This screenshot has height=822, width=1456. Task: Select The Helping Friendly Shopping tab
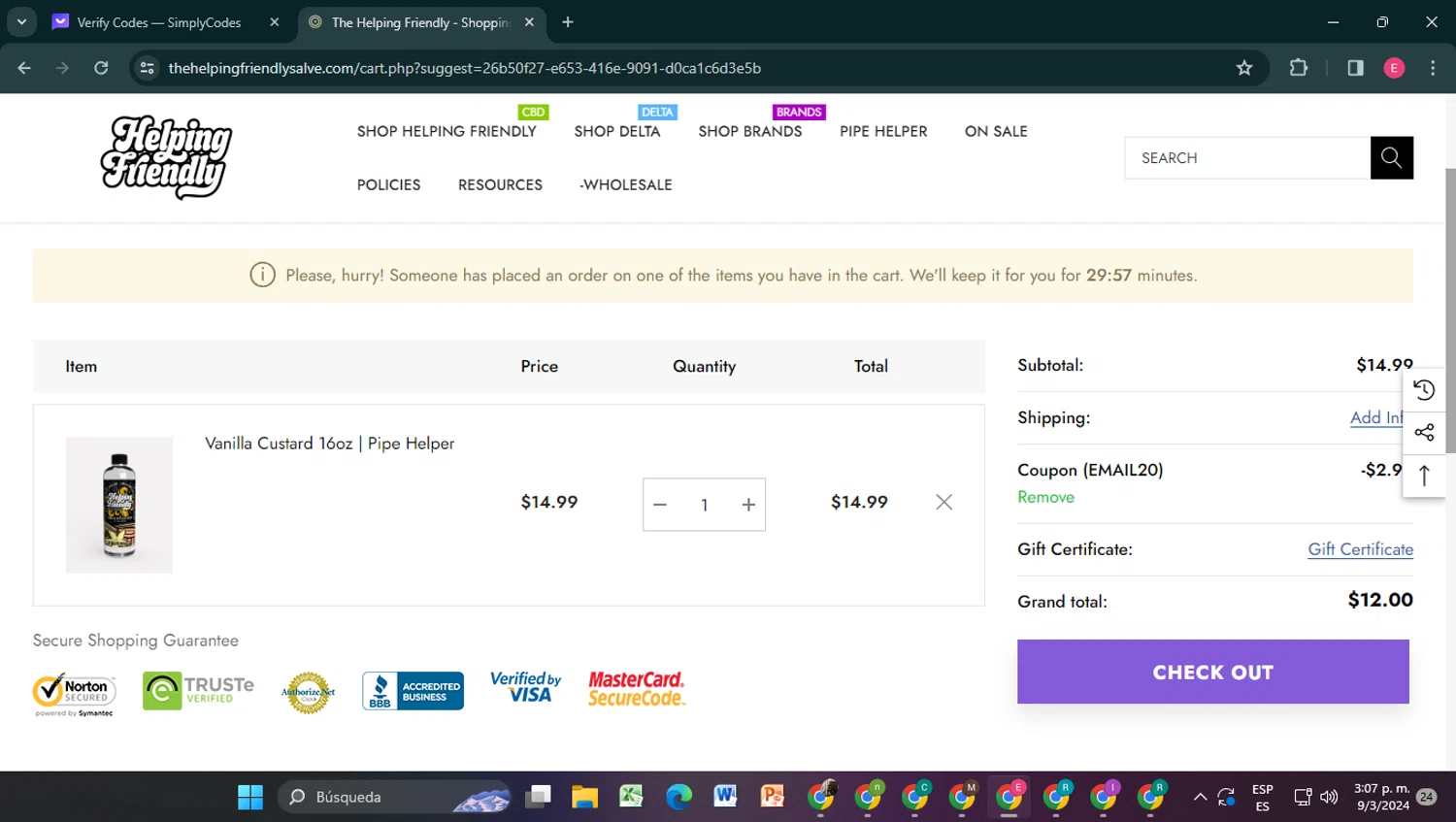pos(420,22)
